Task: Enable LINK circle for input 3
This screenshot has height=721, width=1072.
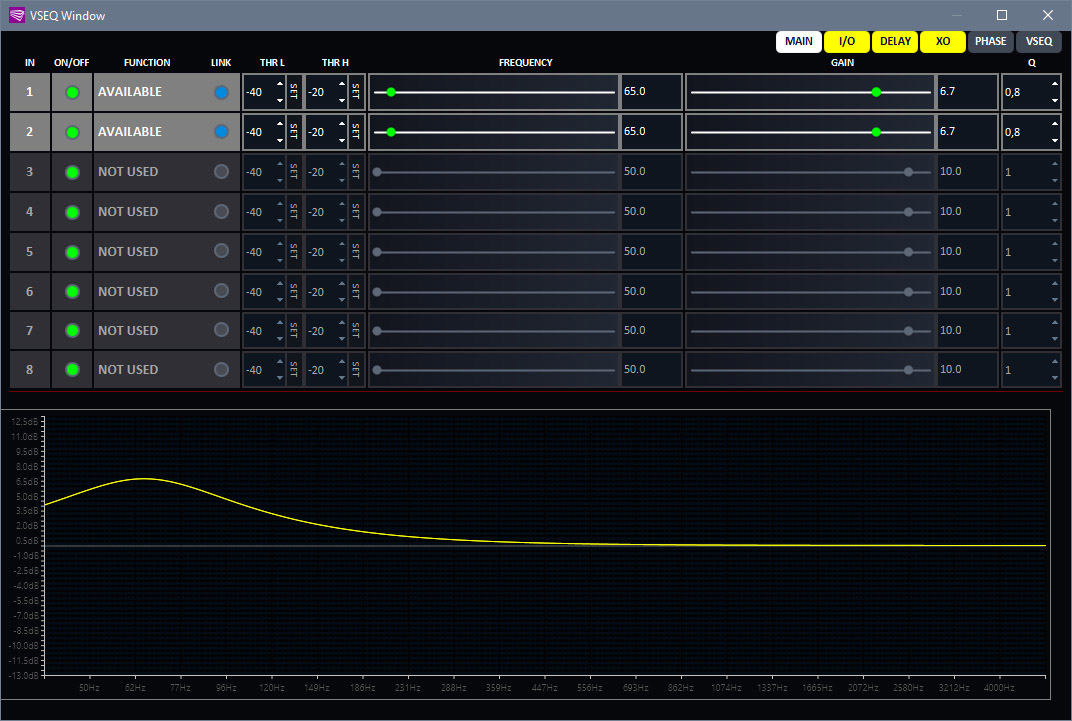Action: pos(221,172)
